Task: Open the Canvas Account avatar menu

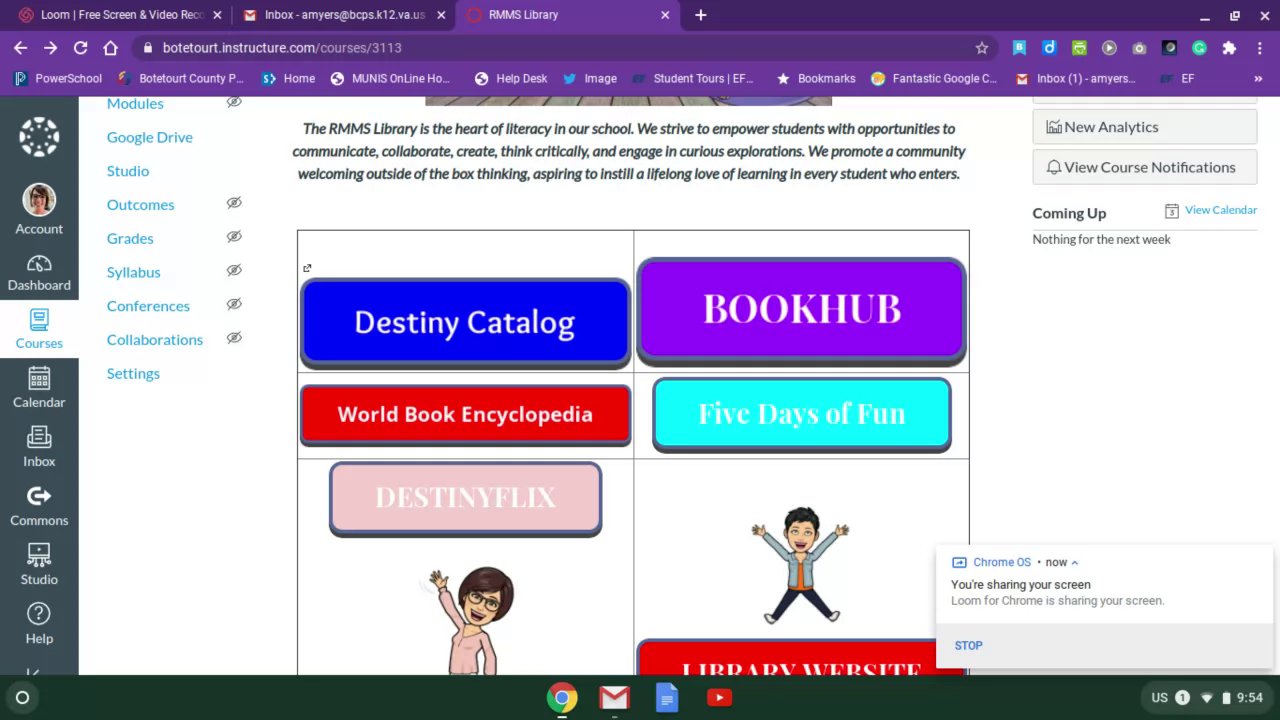Action: [x=39, y=210]
